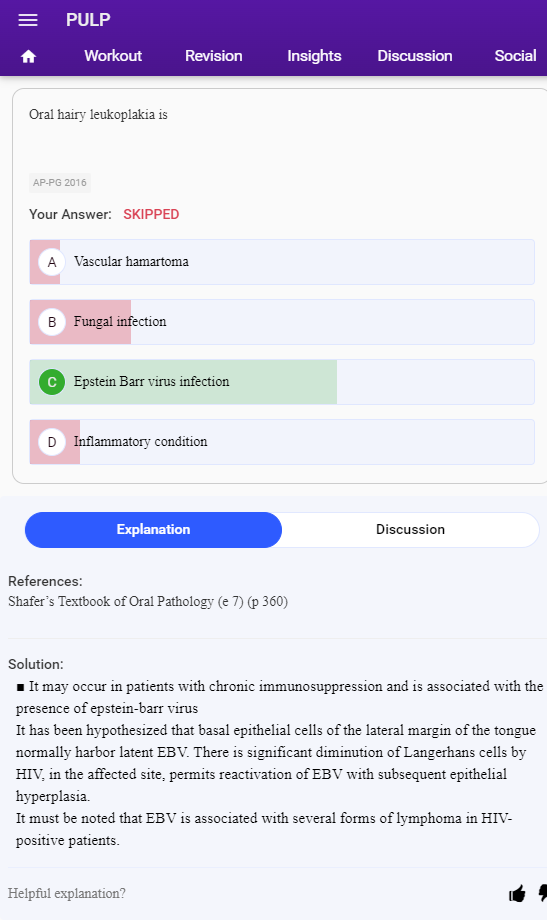Image resolution: width=547 pixels, height=920 pixels.
Task: Open the hamburger menu icon
Action: 28,20
